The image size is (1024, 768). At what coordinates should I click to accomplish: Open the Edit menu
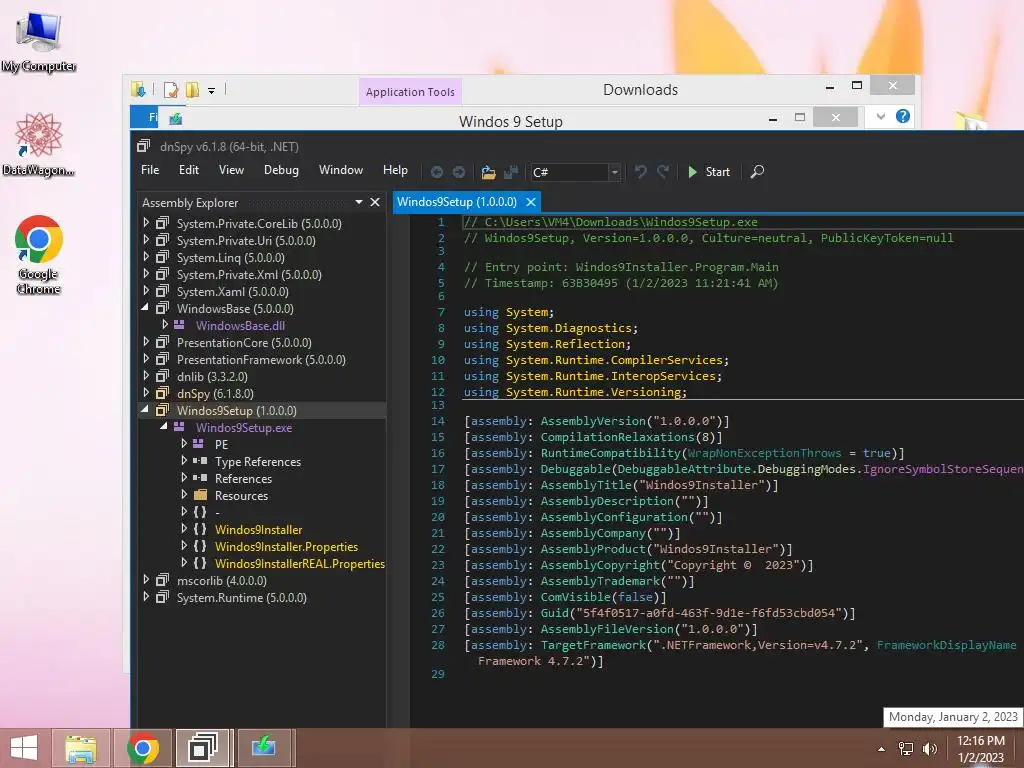point(189,170)
